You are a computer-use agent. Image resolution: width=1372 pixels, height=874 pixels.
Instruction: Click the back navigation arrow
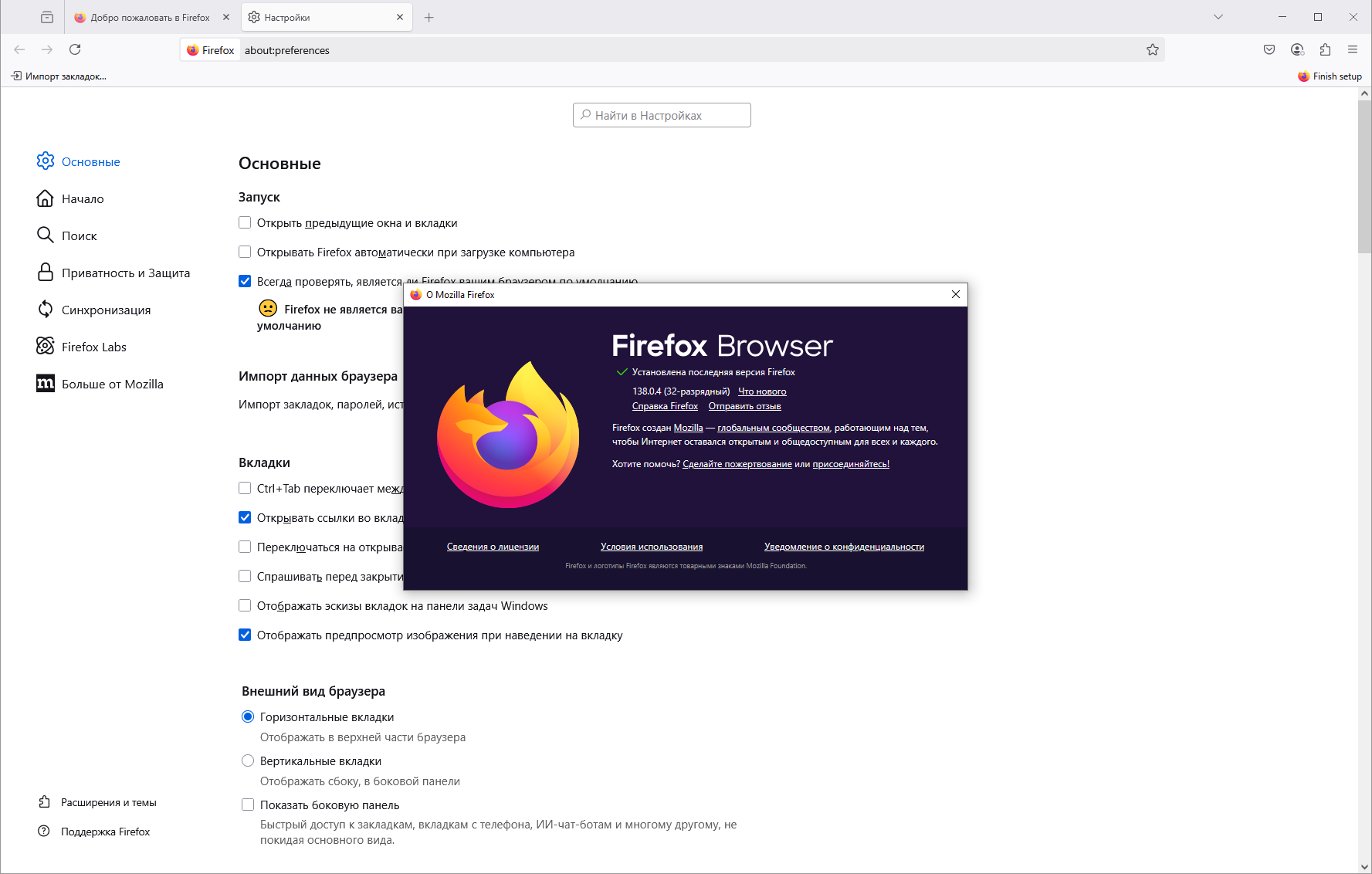pos(19,49)
